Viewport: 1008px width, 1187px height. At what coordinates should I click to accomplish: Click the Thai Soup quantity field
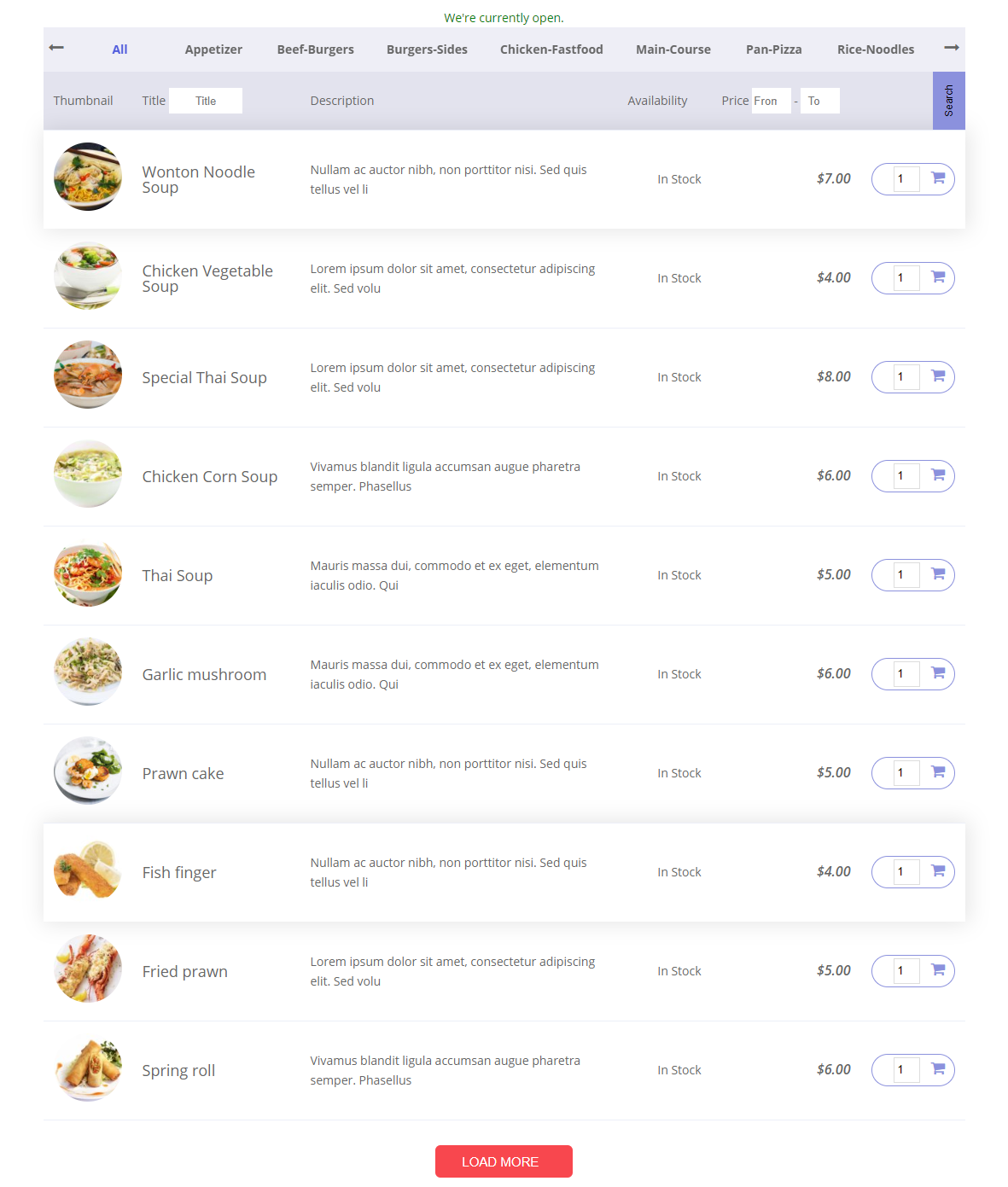coord(906,574)
